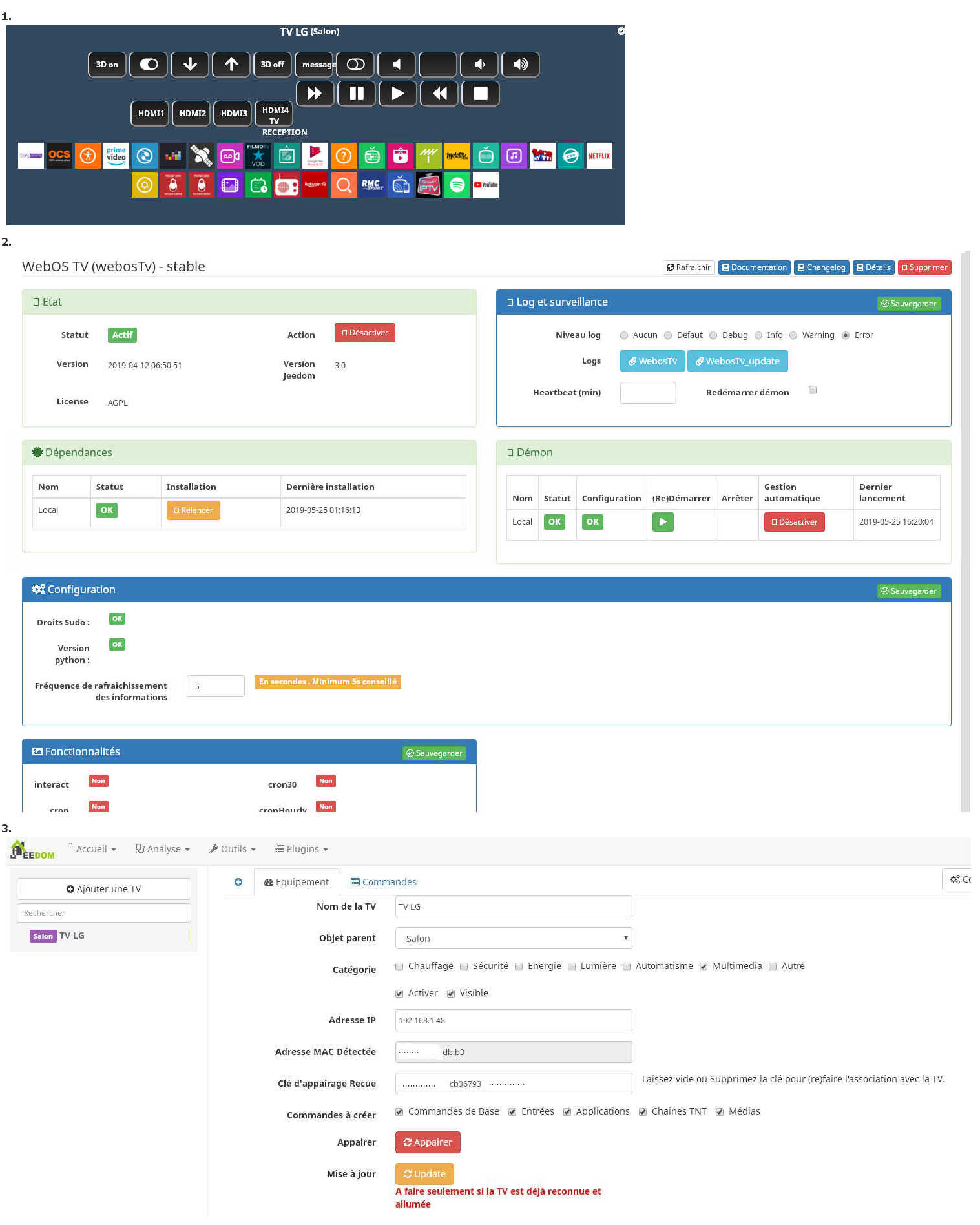Image resolution: width=980 pixels, height=1225 pixels.
Task: Open the Objet parent Salon dropdown
Action: tap(514, 938)
